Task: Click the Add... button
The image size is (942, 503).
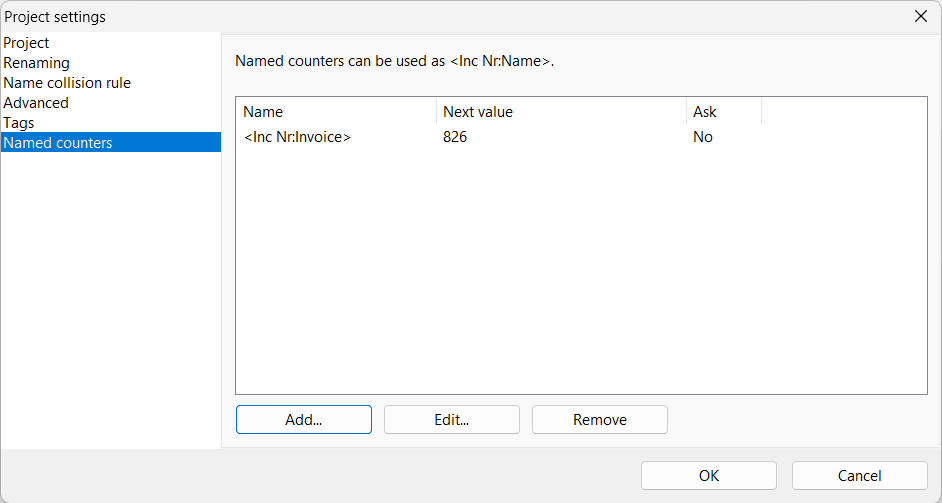Action: 304,419
